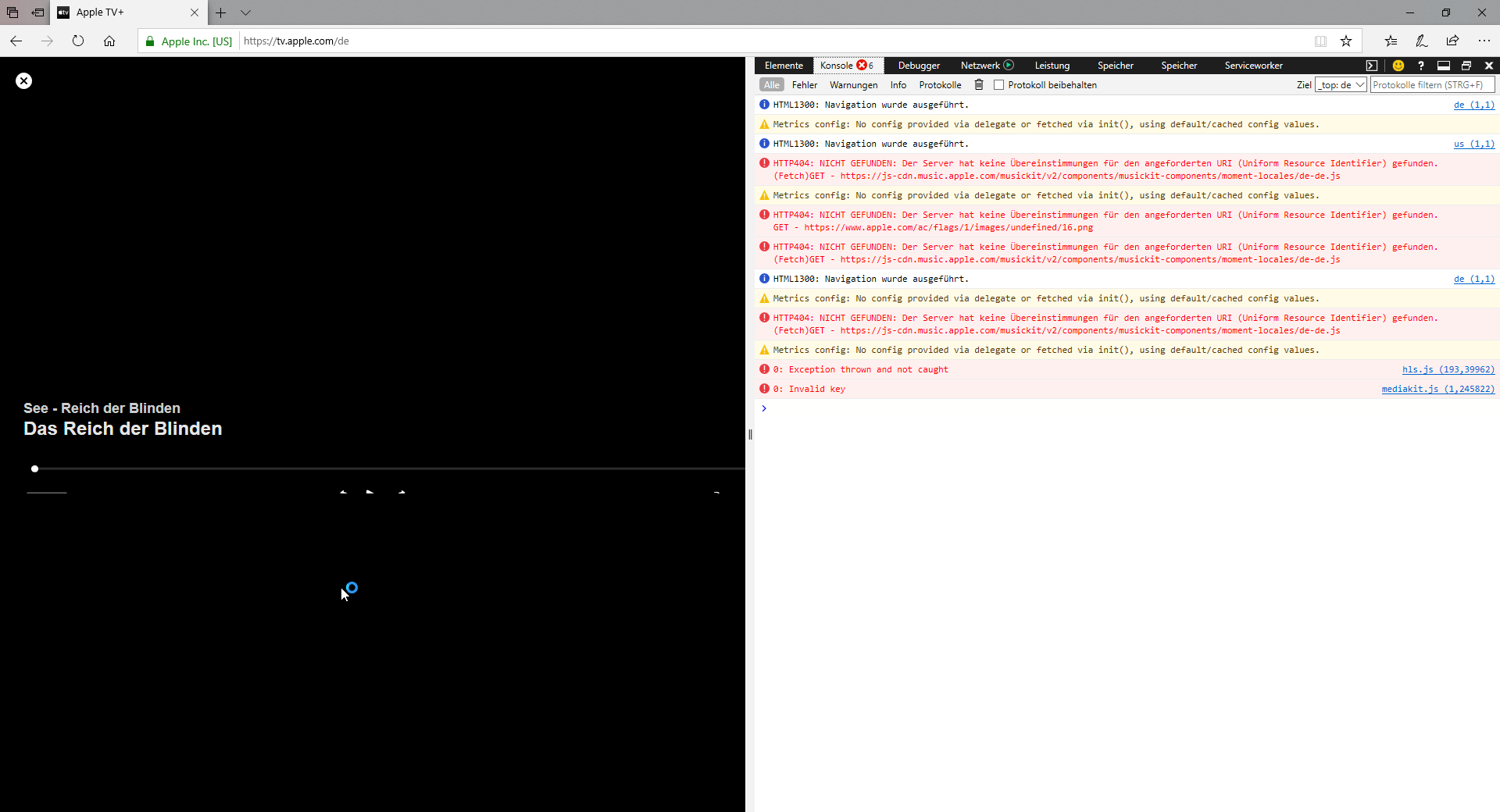The image size is (1500, 812).
Task: Open the Debugger tab
Action: [x=919, y=66]
